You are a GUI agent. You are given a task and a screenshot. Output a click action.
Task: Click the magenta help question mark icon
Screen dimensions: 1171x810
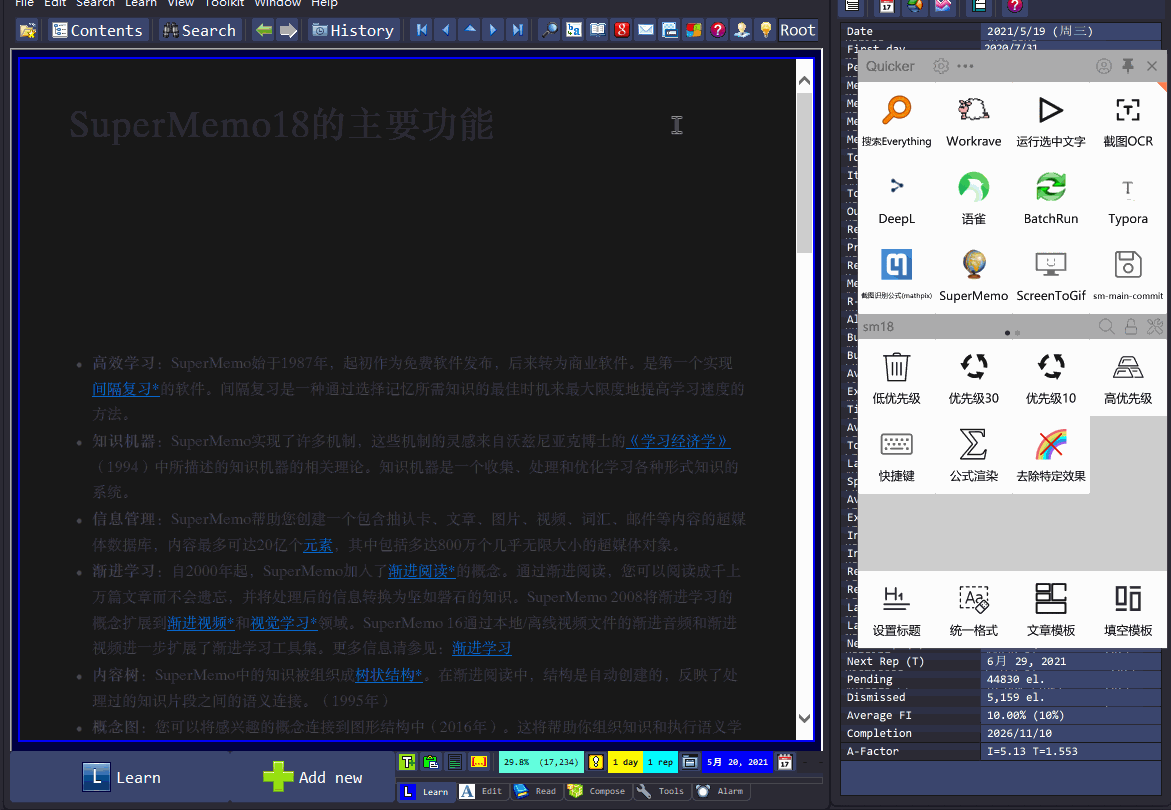[718, 31]
